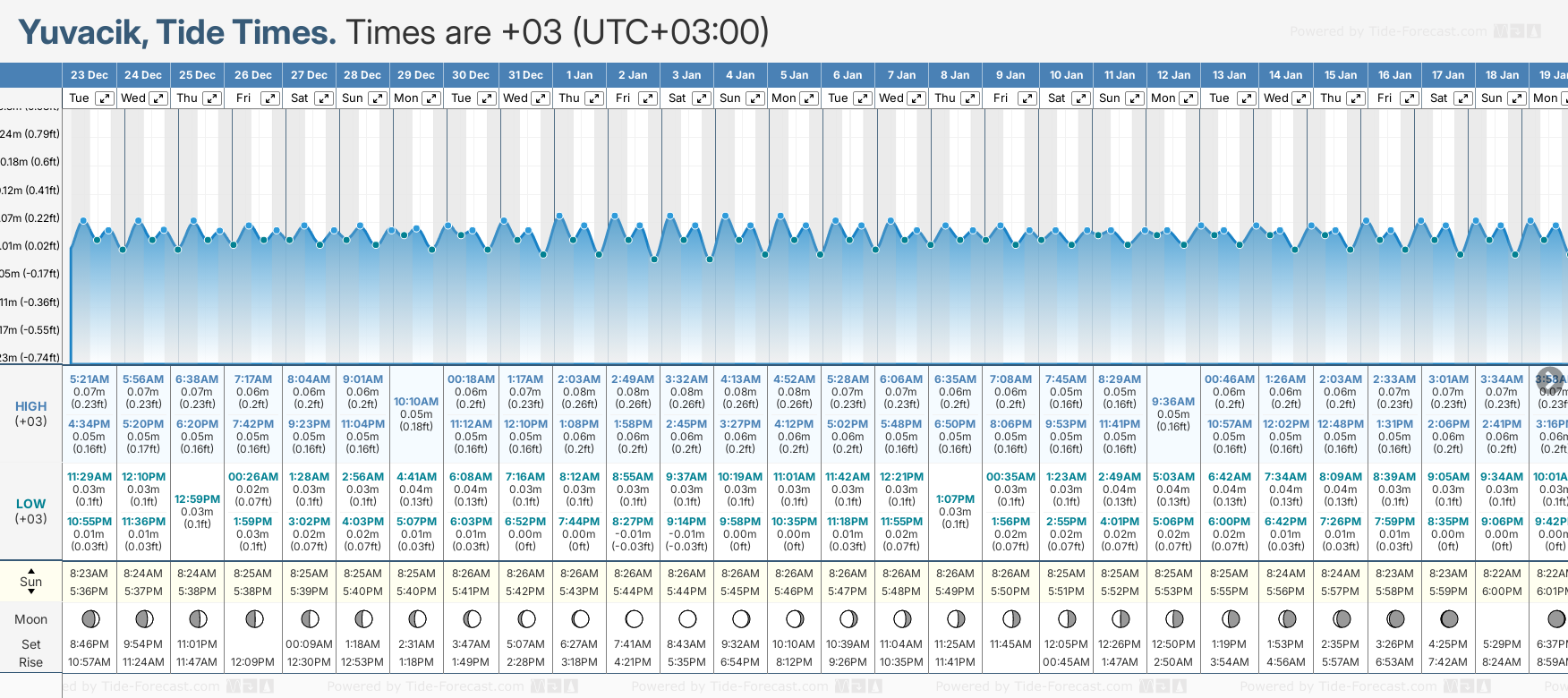This screenshot has width=1568, height=698.
Task: Click moon phase icon for 3 Jan
Action: 687,618
